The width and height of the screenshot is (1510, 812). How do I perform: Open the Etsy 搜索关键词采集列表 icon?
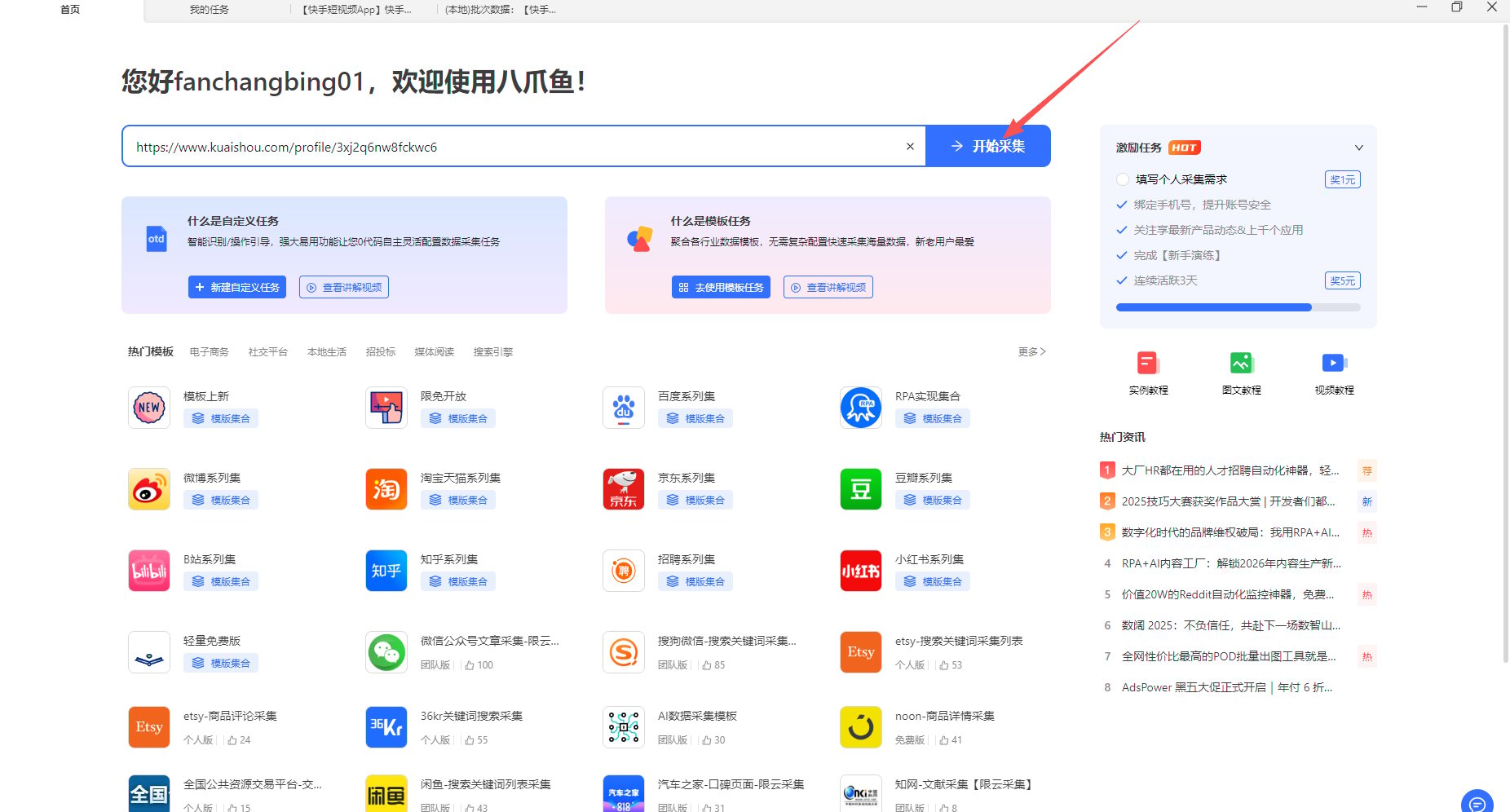coord(861,652)
